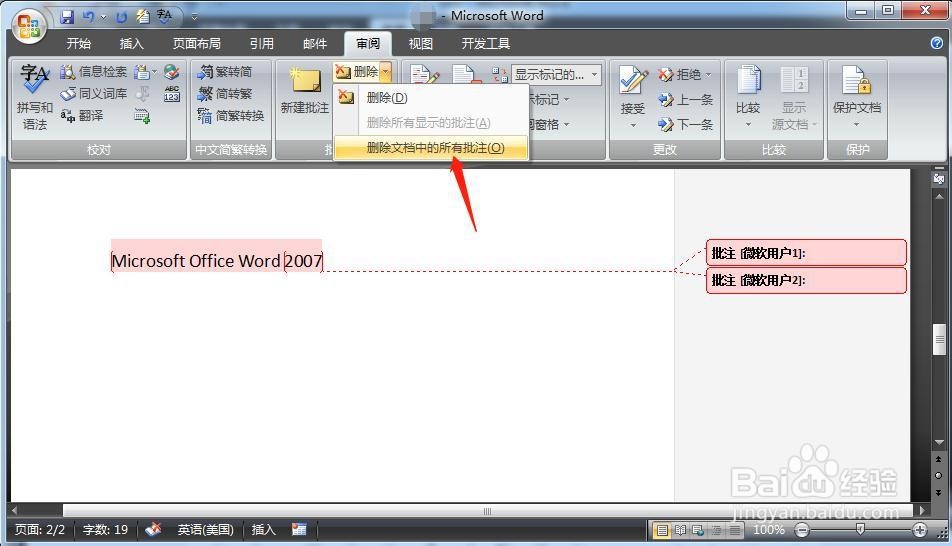Redo action in Quick Access toolbar
The width and height of the screenshot is (952, 546).
click(x=121, y=17)
